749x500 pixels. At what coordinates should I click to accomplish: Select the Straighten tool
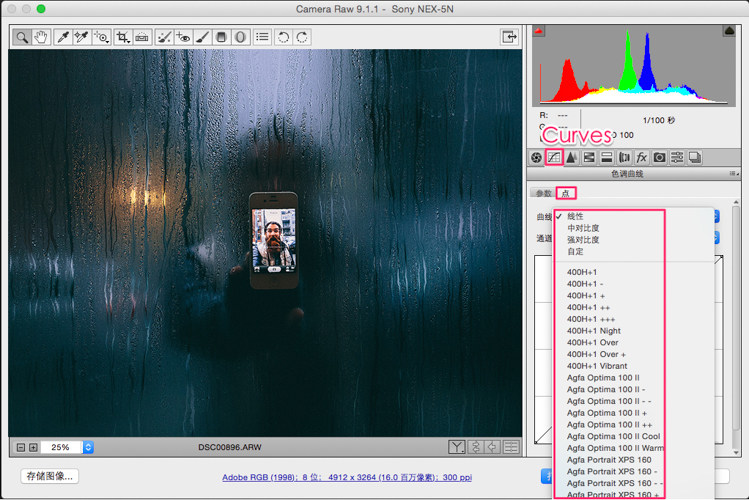142,37
